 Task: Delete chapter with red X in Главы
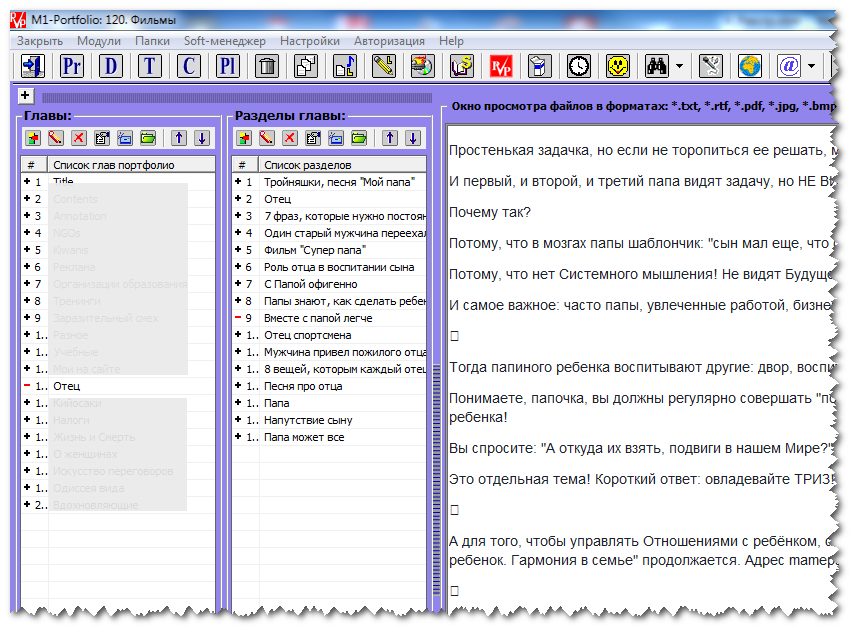pos(79,138)
